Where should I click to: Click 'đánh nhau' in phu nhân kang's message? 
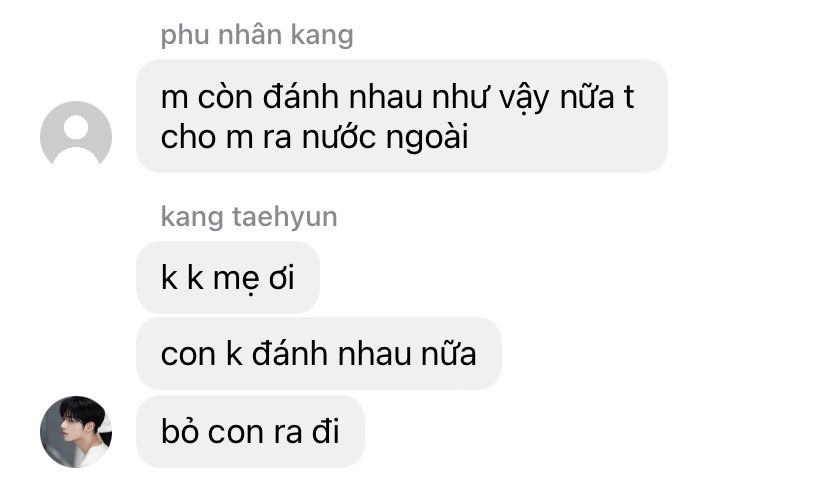(343, 97)
